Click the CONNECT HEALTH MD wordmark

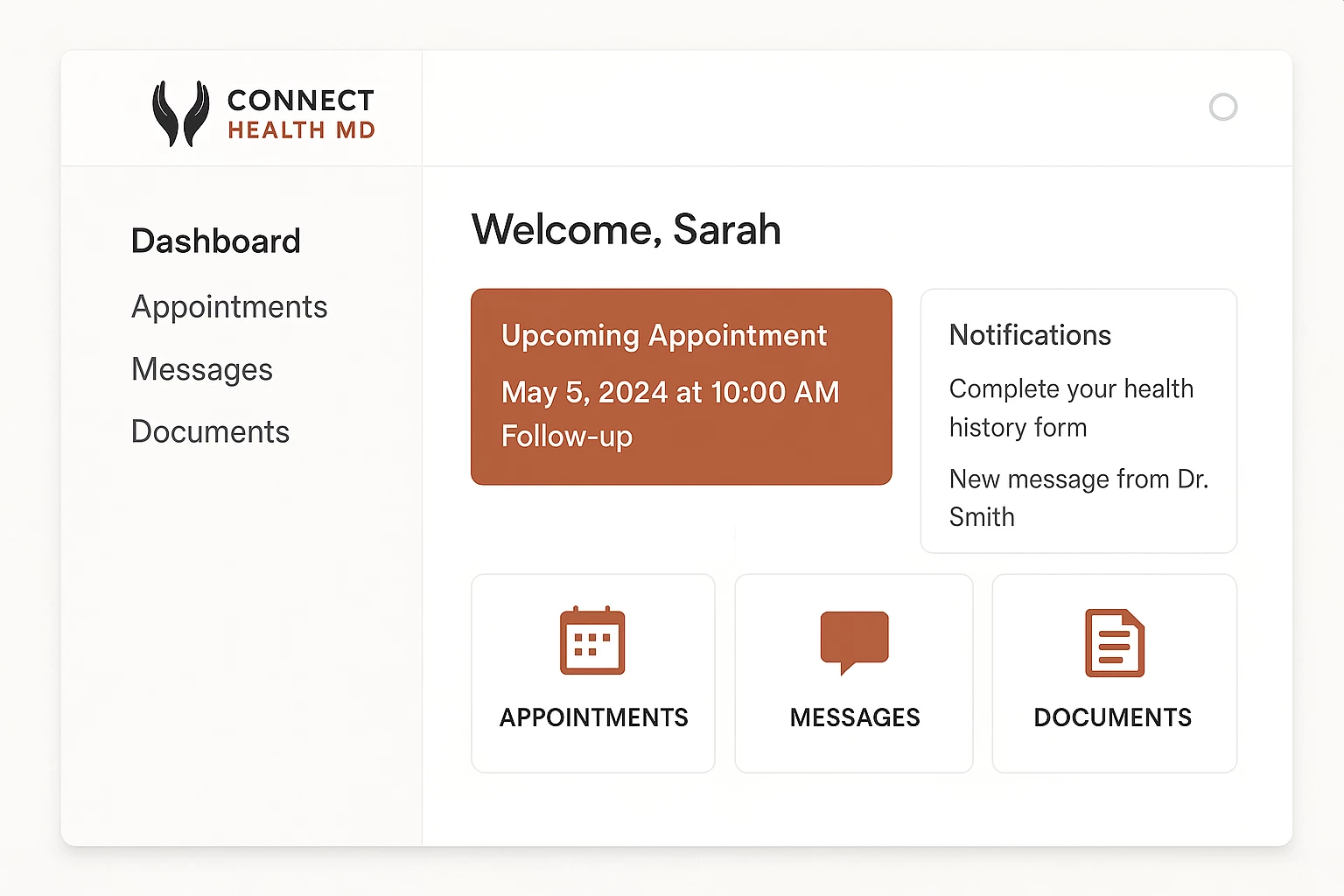click(x=301, y=114)
